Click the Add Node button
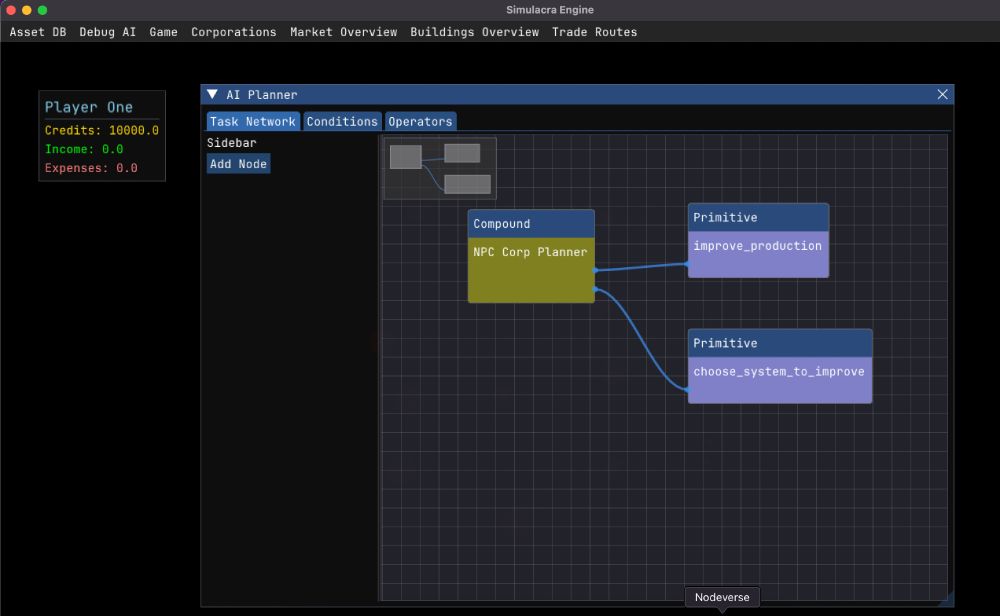Viewport: 1000px width, 616px height. pyautogui.click(x=239, y=164)
